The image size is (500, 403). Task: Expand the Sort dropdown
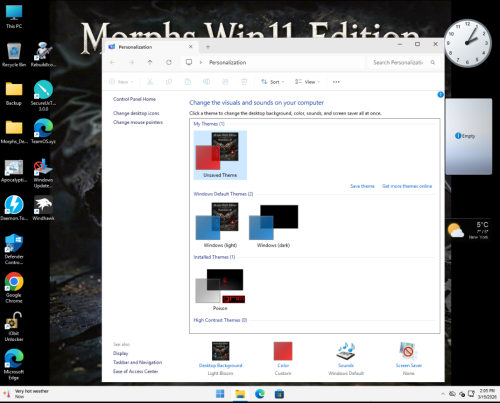coord(273,82)
